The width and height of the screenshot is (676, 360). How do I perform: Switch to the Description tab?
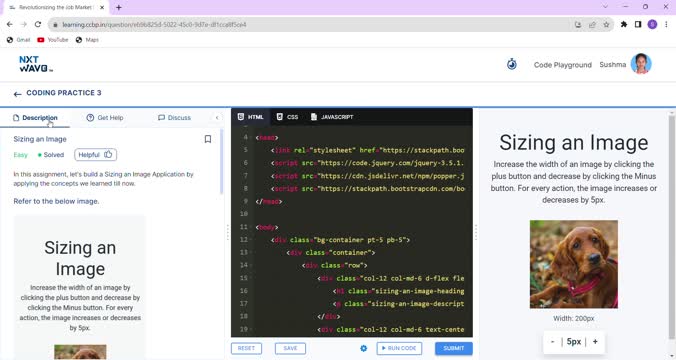pyautogui.click(x=35, y=118)
